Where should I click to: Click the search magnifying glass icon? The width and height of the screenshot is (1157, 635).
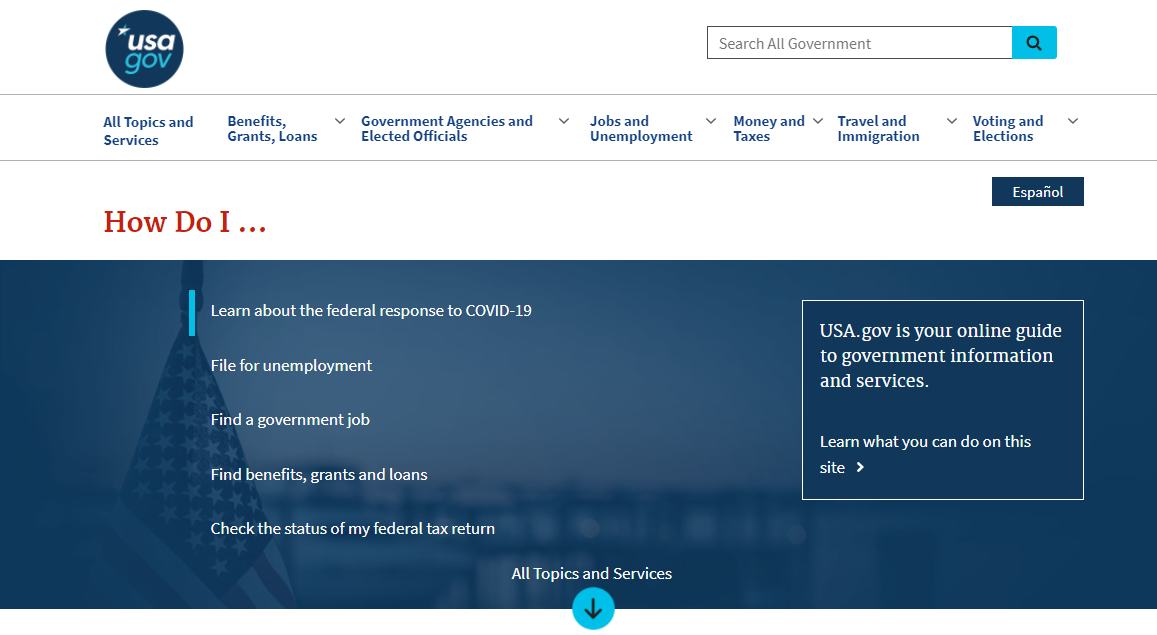tap(1034, 42)
